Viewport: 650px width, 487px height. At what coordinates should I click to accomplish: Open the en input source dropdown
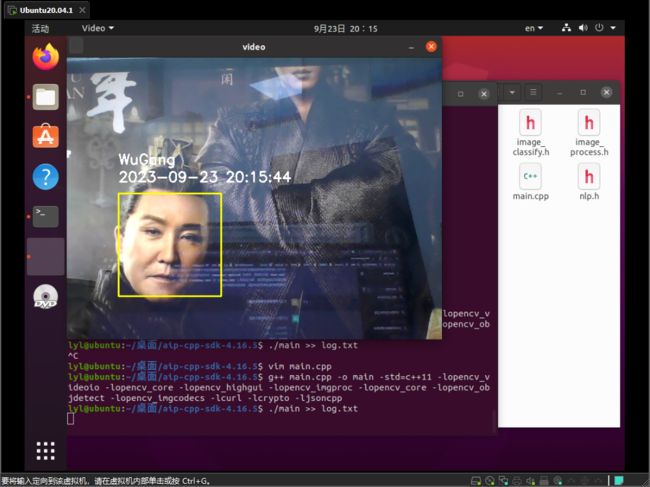(x=534, y=28)
